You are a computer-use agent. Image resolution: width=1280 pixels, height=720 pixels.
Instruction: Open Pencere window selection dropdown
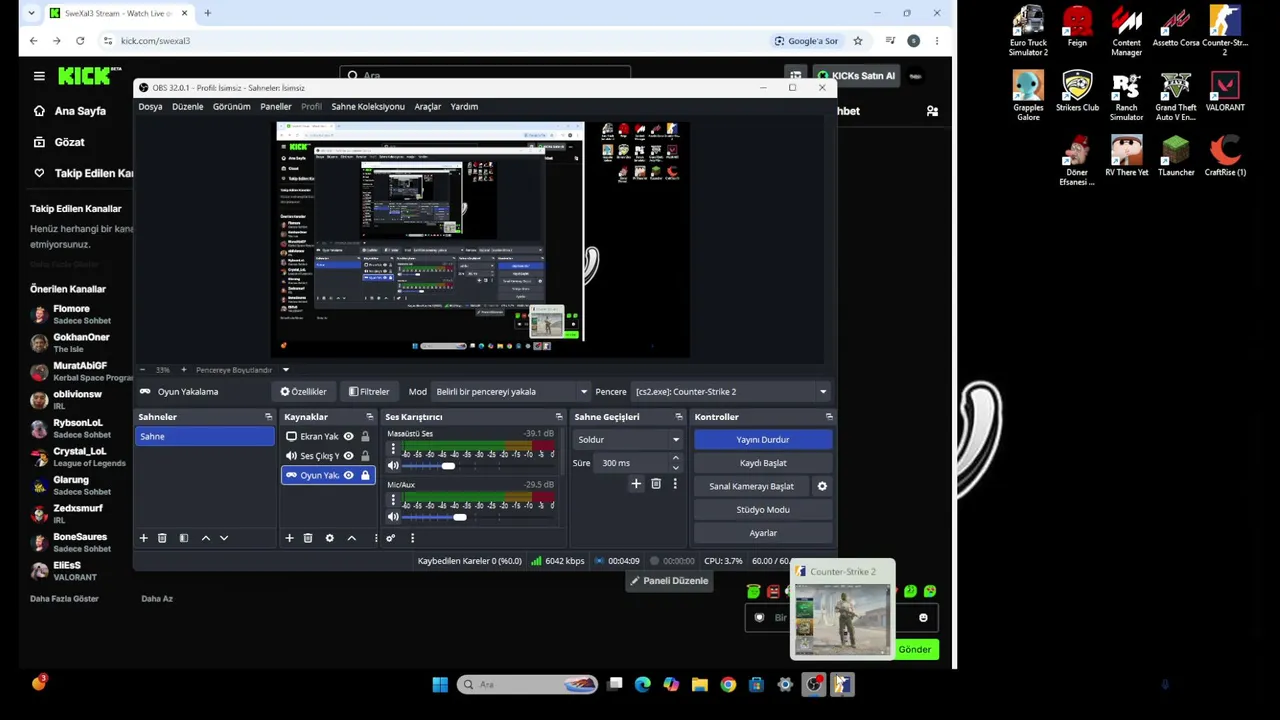point(731,392)
